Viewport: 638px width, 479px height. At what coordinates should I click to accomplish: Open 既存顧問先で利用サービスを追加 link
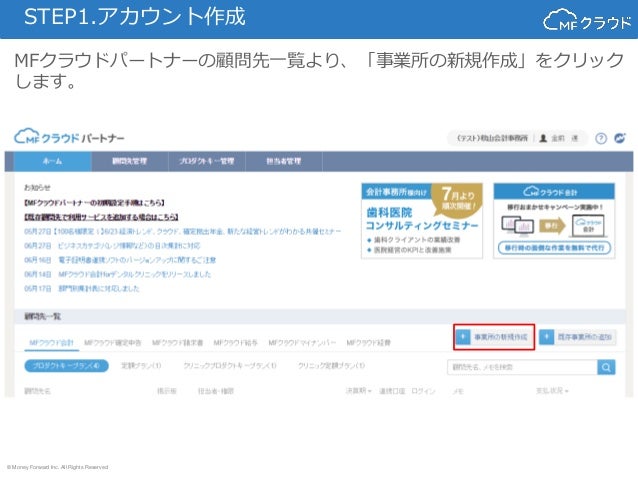click(101, 217)
